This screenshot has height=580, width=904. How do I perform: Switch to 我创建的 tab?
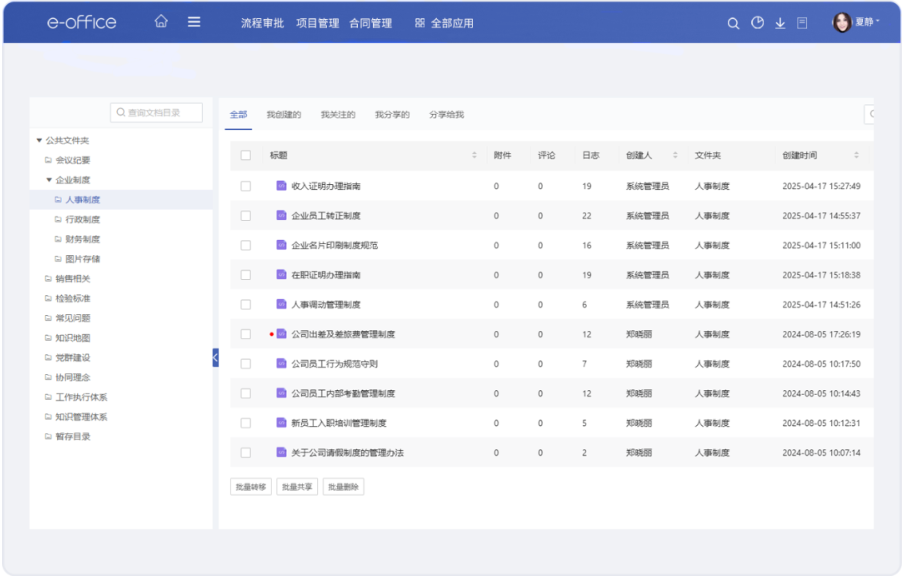[x=283, y=115]
